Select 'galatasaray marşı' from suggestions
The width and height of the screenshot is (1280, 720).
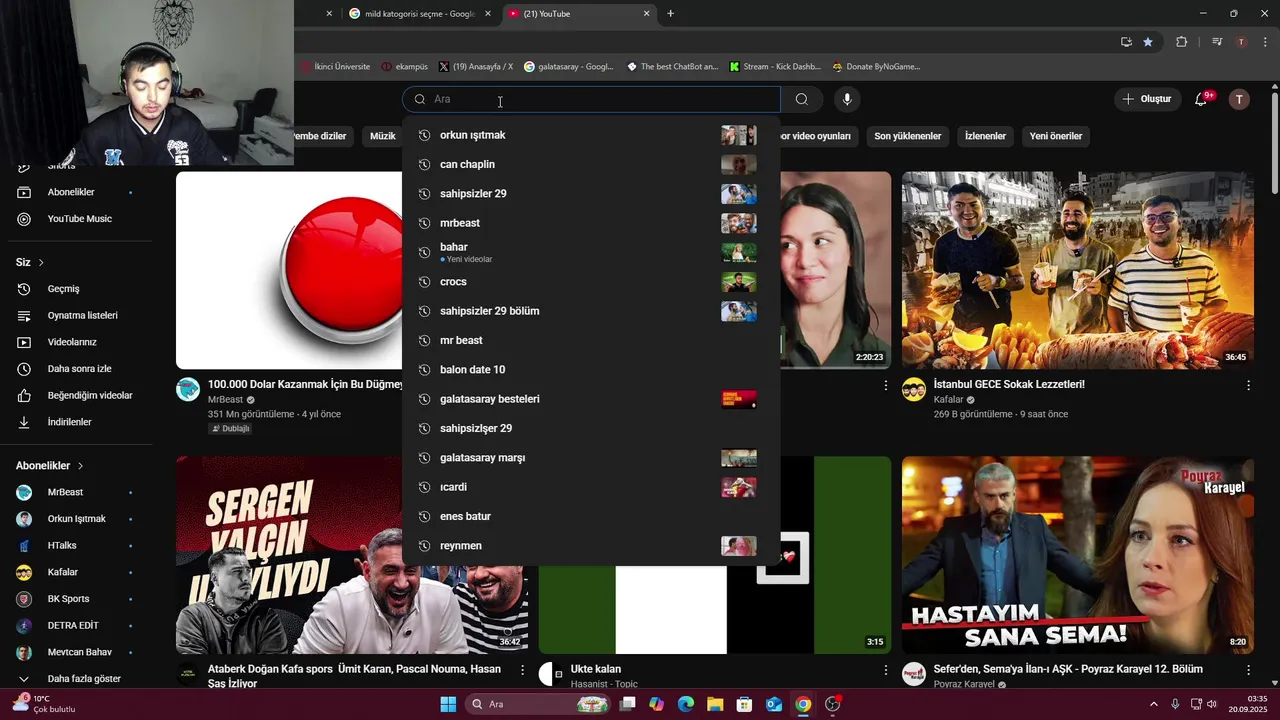pyautogui.click(x=591, y=458)
